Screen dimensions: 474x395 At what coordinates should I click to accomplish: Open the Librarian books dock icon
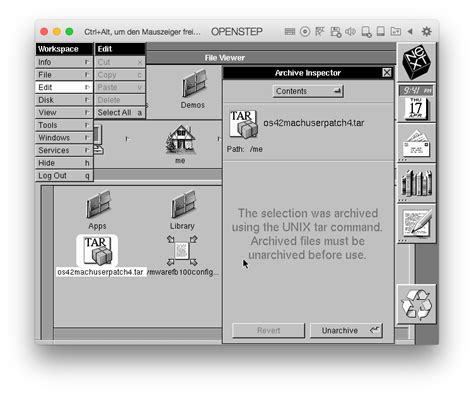click(x=416, y=183)
